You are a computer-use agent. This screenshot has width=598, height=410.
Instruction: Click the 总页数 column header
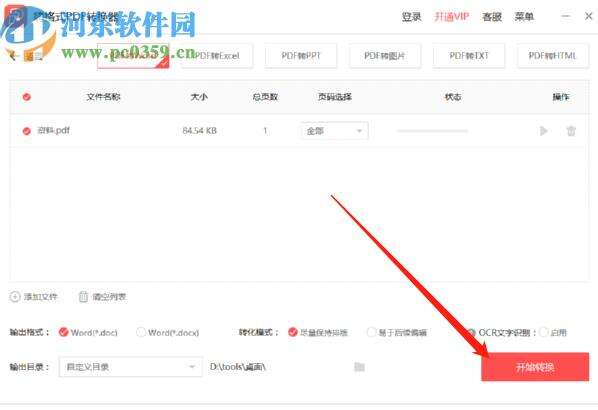point(265,97)
